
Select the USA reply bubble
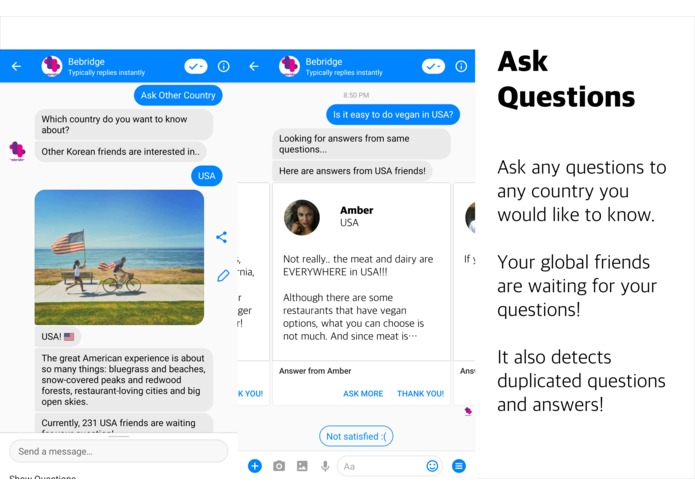[x=207, y=176]
